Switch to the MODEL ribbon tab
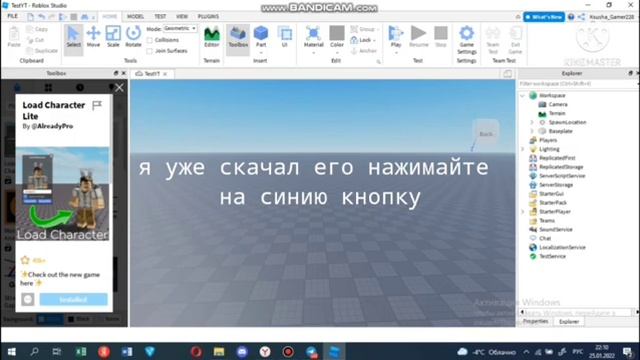This screenshot has width=640, height=360. pos(135,16)
